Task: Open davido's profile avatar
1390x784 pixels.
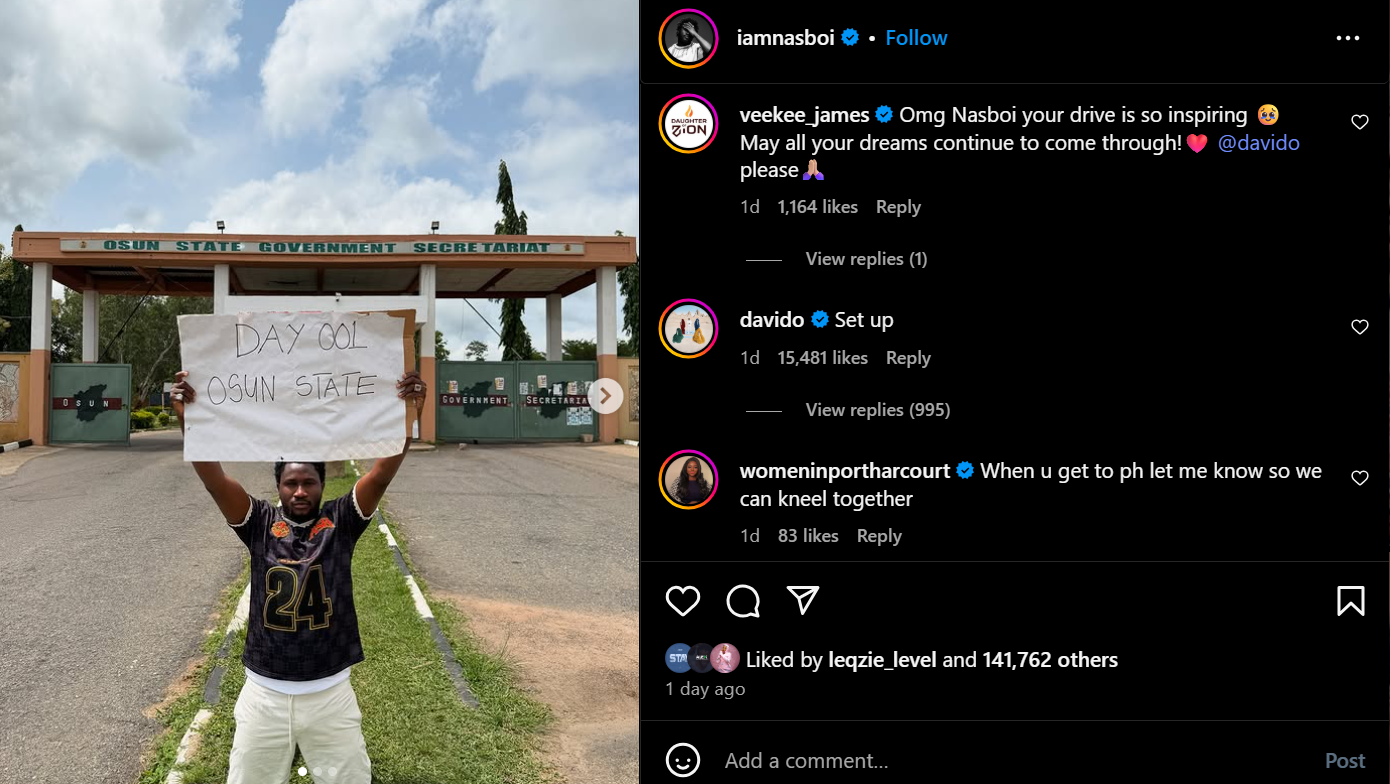Action: click(689, 328)
